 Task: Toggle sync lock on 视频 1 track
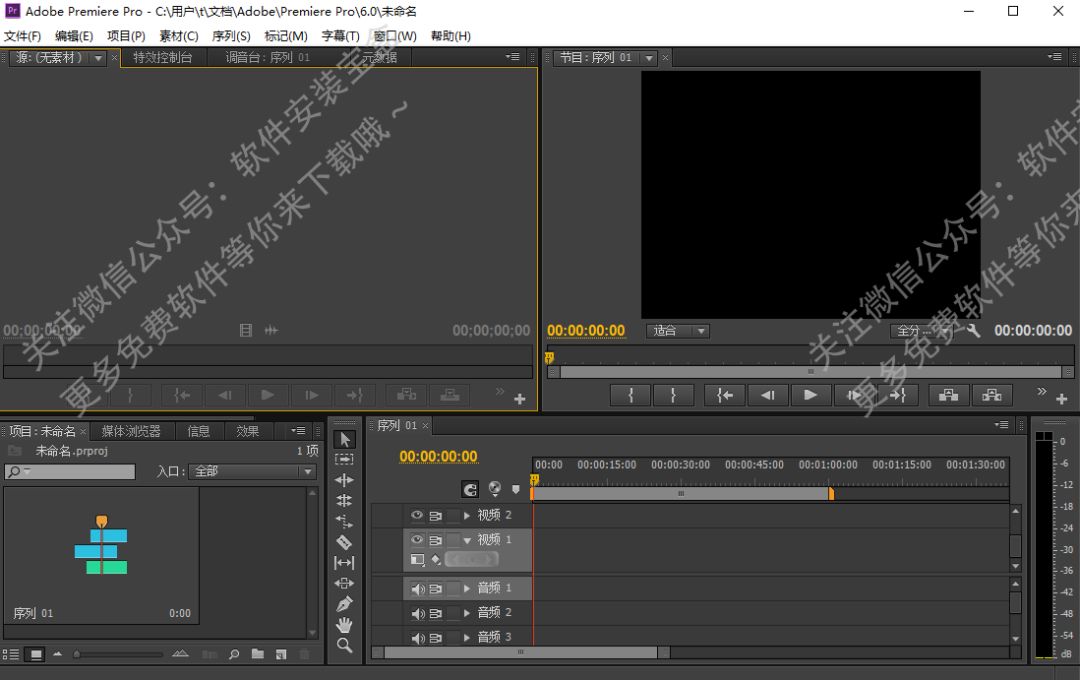[435, 540]
